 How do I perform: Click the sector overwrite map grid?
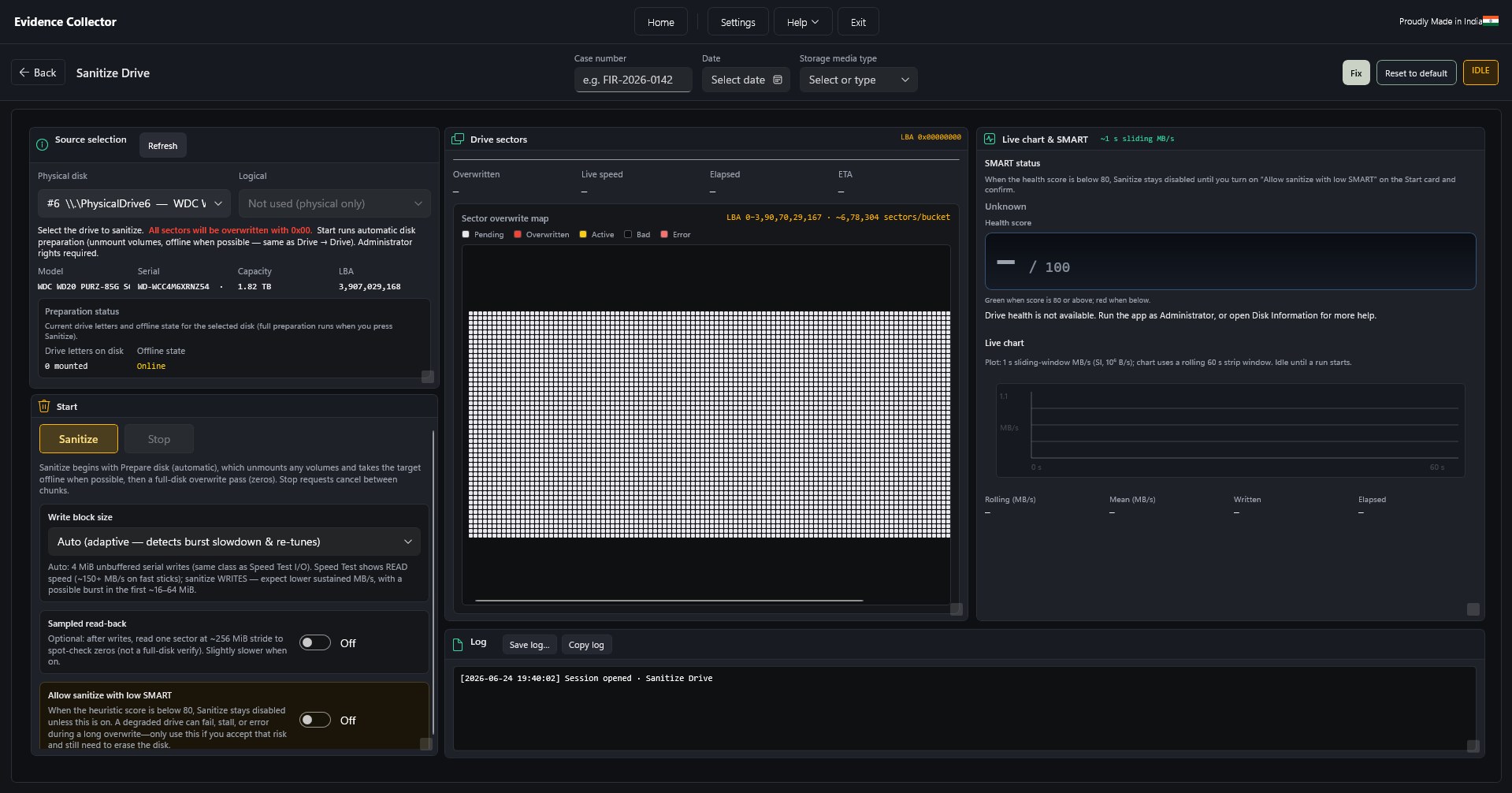(709, 424)
